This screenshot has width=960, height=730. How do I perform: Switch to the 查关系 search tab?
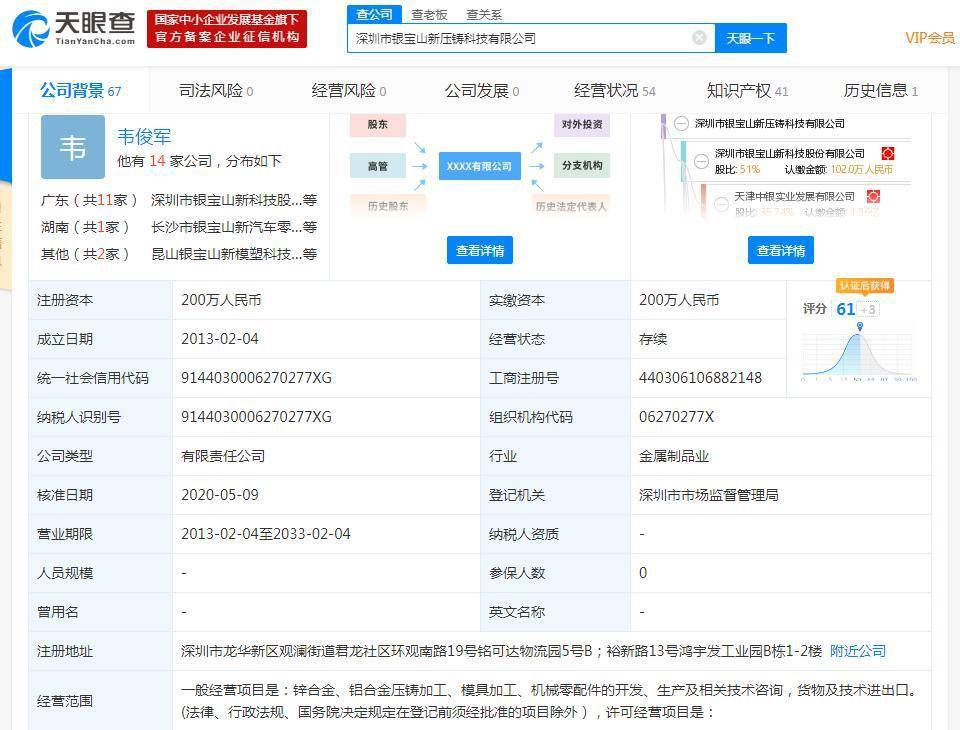pos(484,14)
